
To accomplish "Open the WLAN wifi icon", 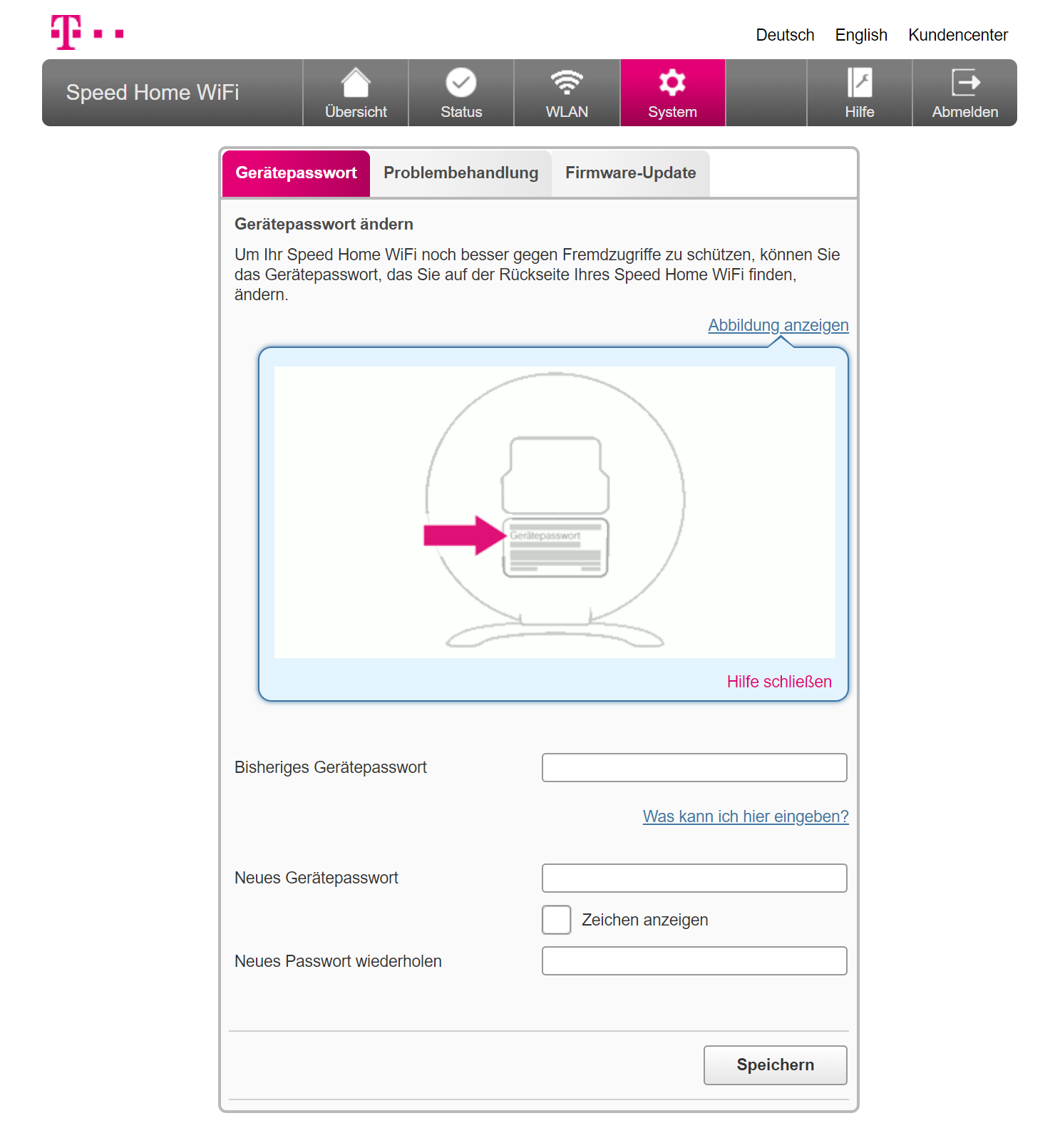I will pos(567,83).
